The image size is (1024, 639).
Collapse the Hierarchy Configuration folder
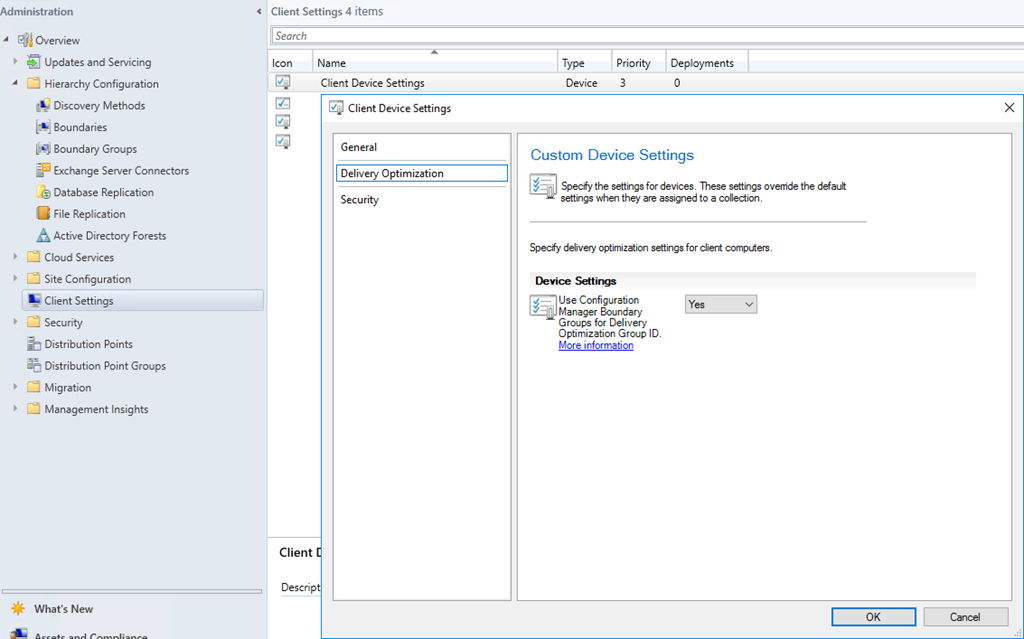pos(16,84)
